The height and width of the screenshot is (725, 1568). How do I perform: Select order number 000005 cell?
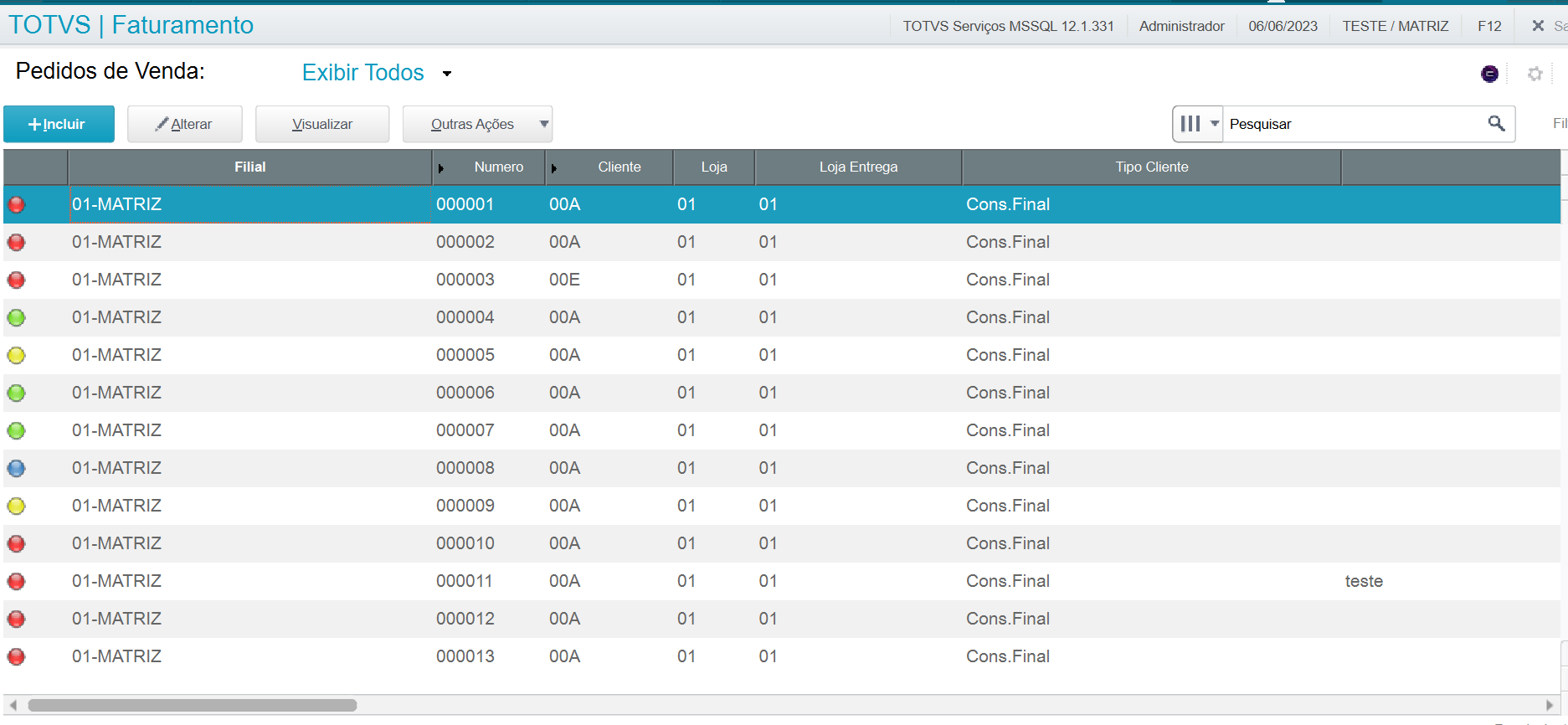point(465,355)
